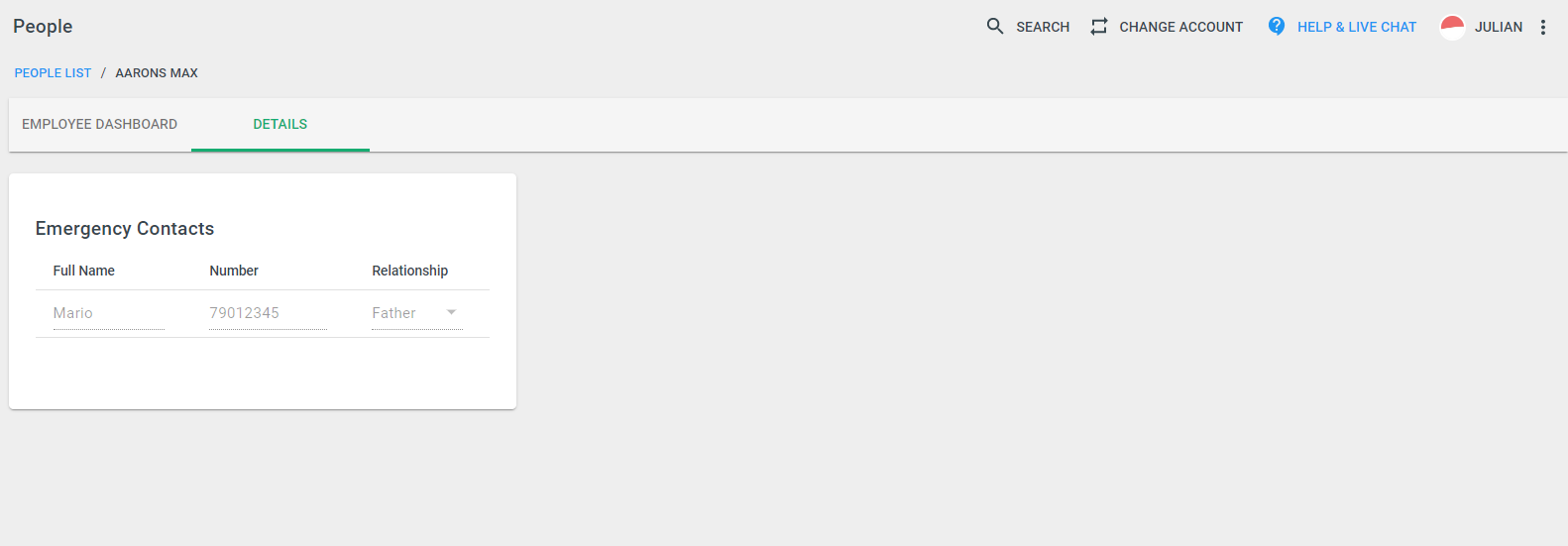
Task: Click Julian's user avatar
Action: coord(1452,27)
